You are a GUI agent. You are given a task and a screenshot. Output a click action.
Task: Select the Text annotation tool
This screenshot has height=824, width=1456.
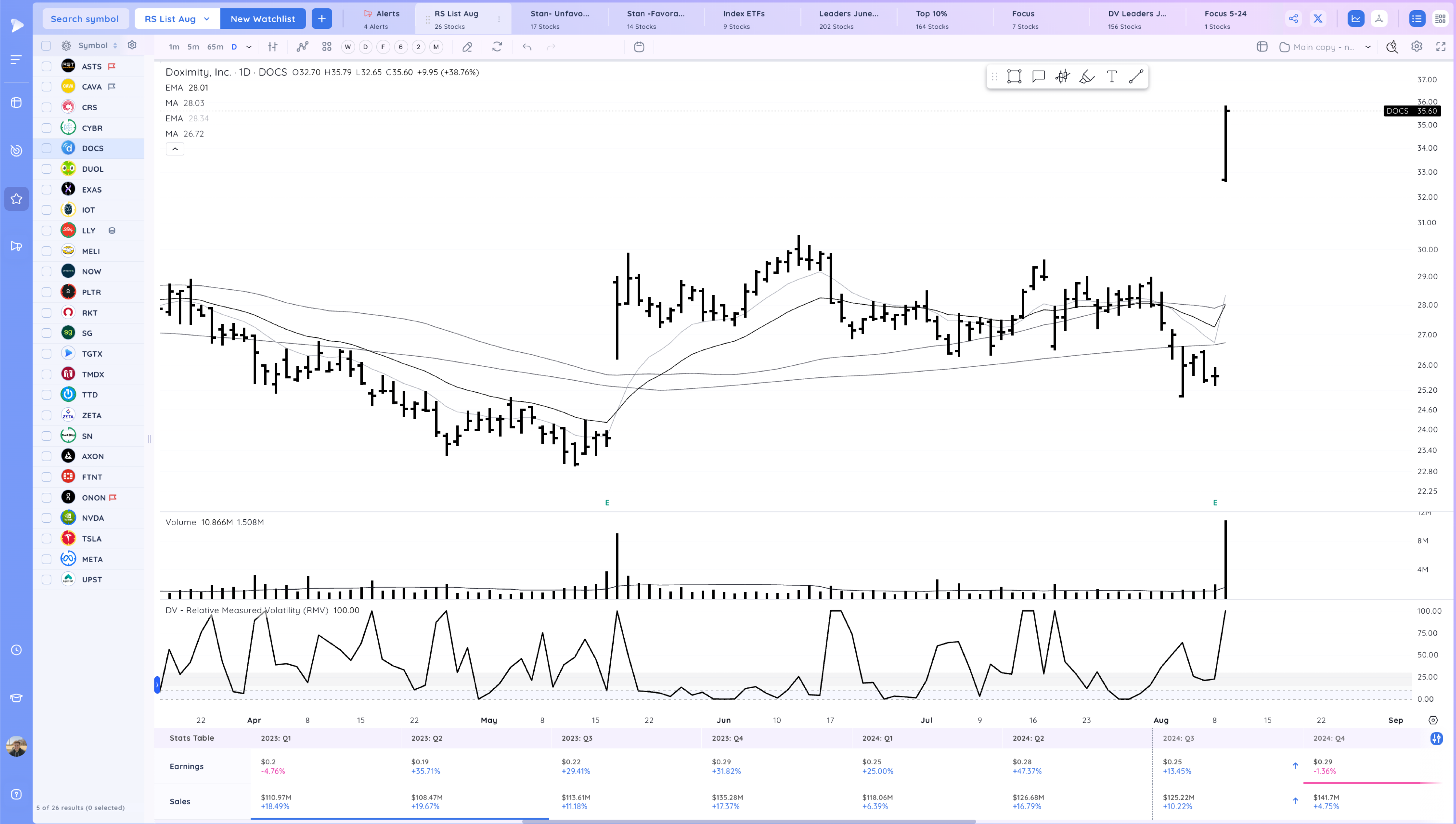[1111, 76]
